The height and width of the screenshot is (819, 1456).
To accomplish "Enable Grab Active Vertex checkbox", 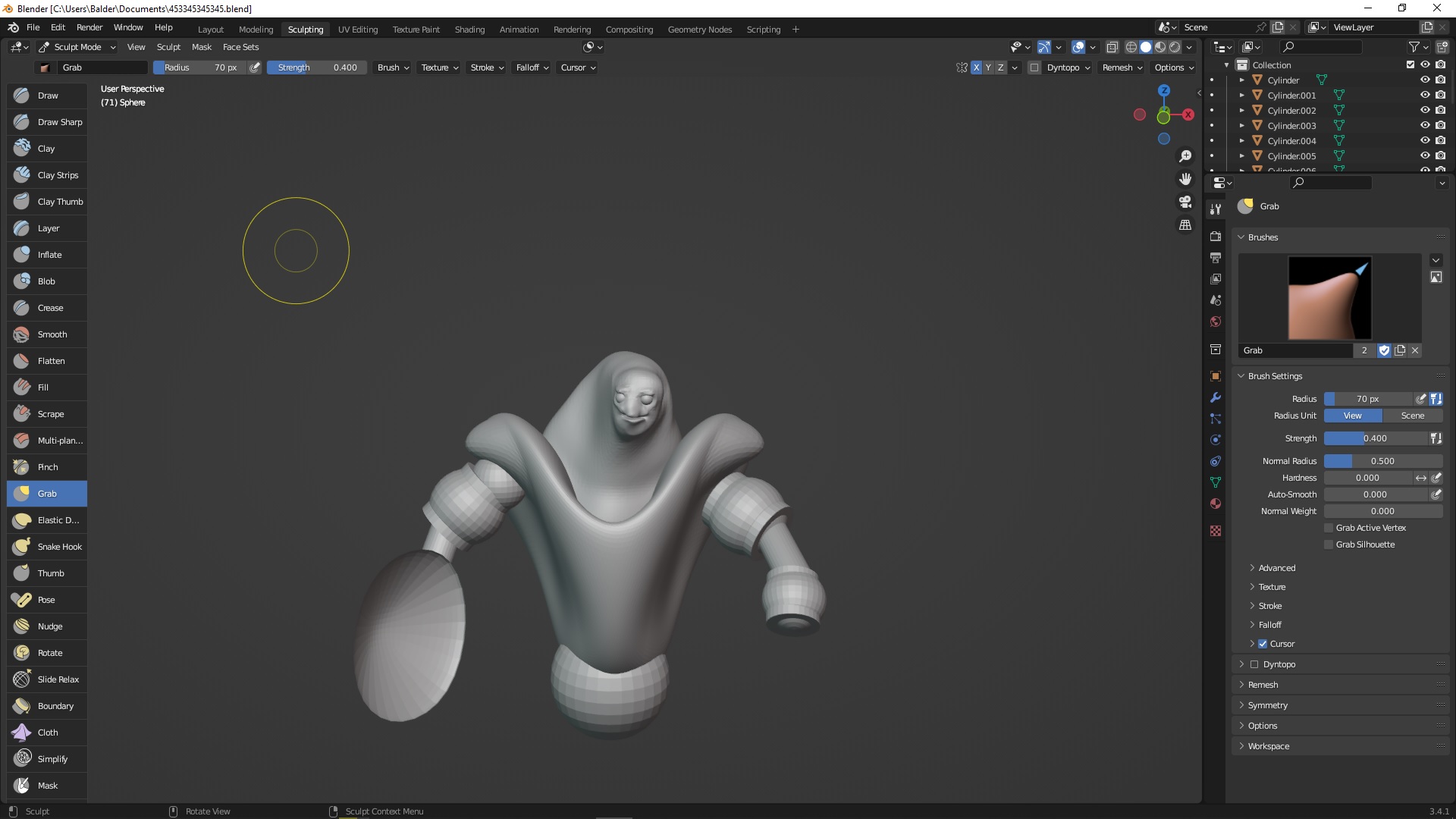I will pyautogui.click(x=1329, y=528).
